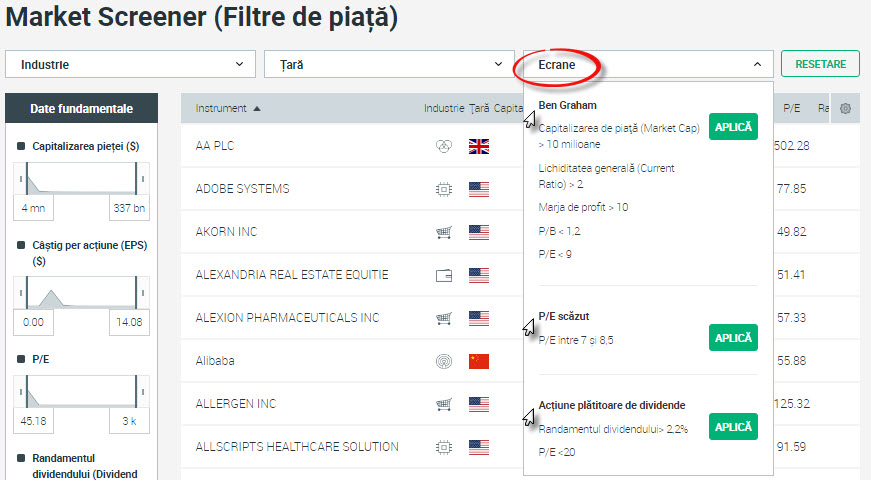
Task: Click the Țară column header in table
Action: (479, 108)
